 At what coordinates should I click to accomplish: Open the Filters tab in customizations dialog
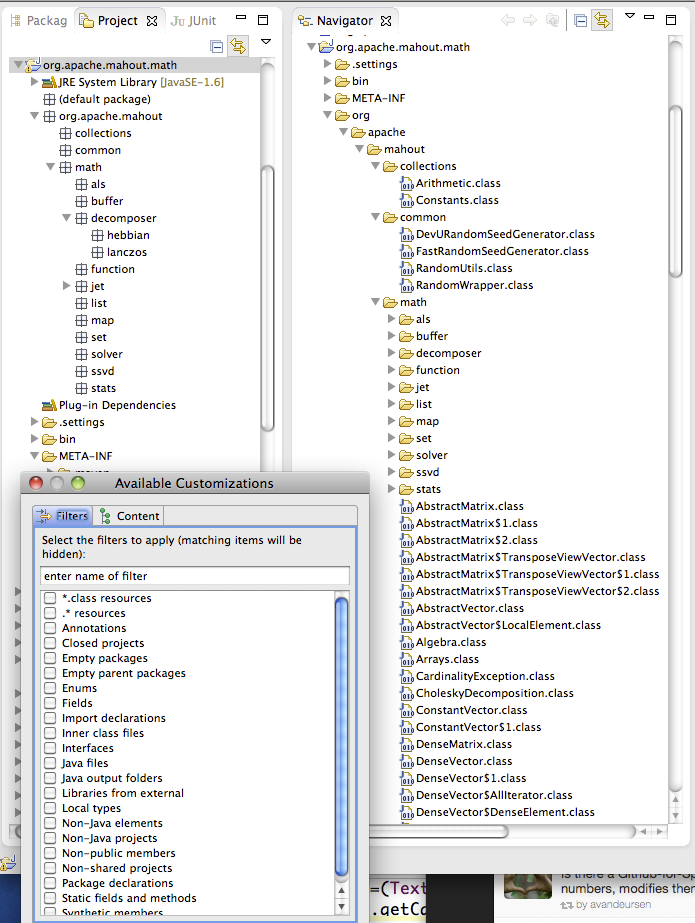[x=62, y=516]
